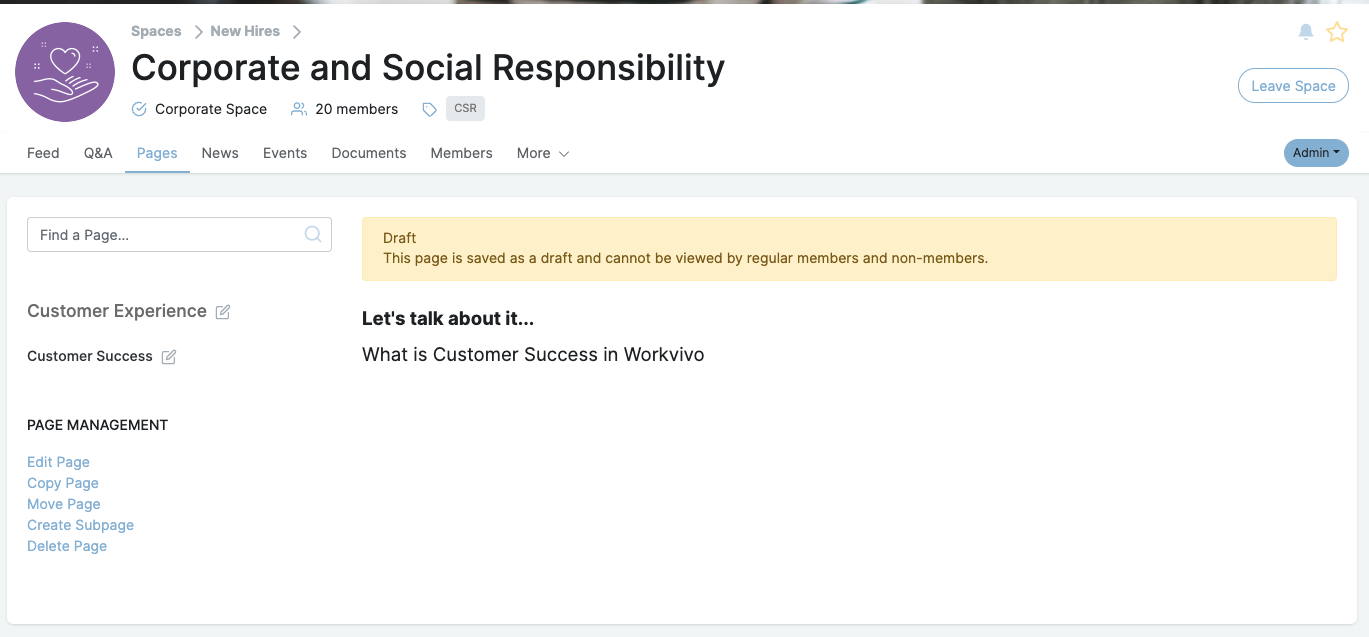This screenshot has width=1369, height=637.
Task: Click the CSR tag badge
Action: [x=465, y=108]
